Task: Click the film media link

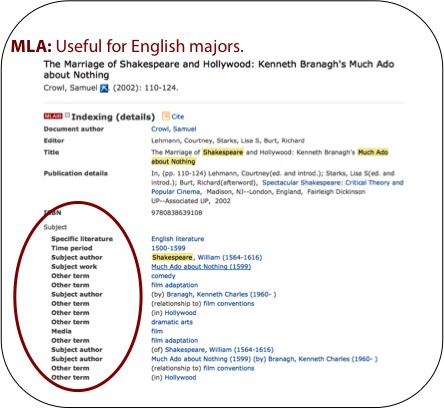Action: coord(157,331)
